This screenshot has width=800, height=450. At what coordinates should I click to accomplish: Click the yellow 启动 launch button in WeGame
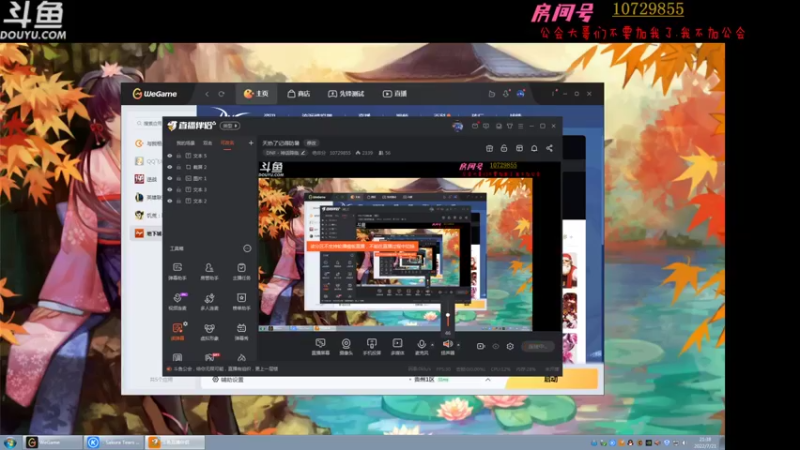(x=552, y=379)
